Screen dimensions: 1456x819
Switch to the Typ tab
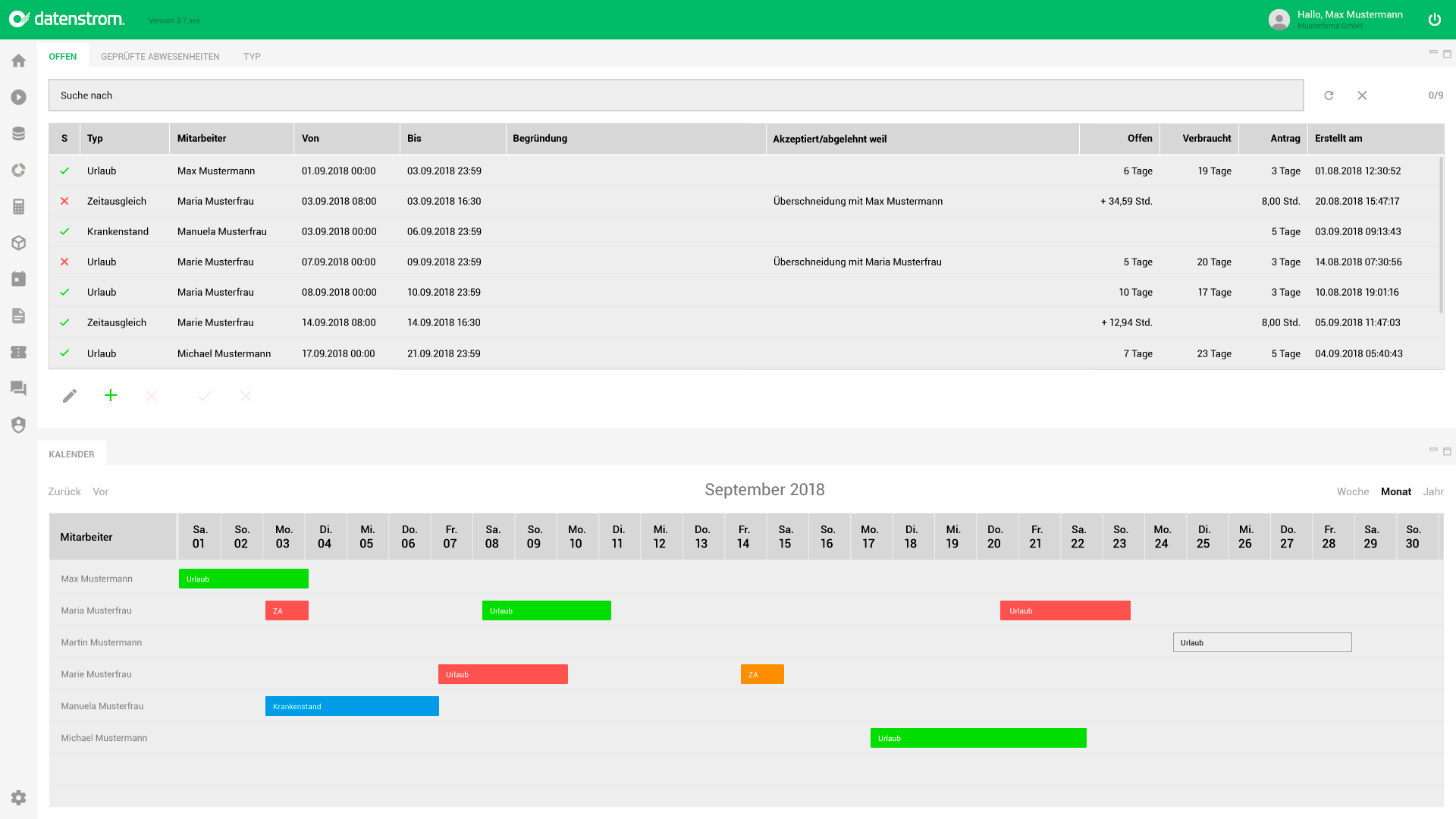pyautogui.click(x=252, y=56)
